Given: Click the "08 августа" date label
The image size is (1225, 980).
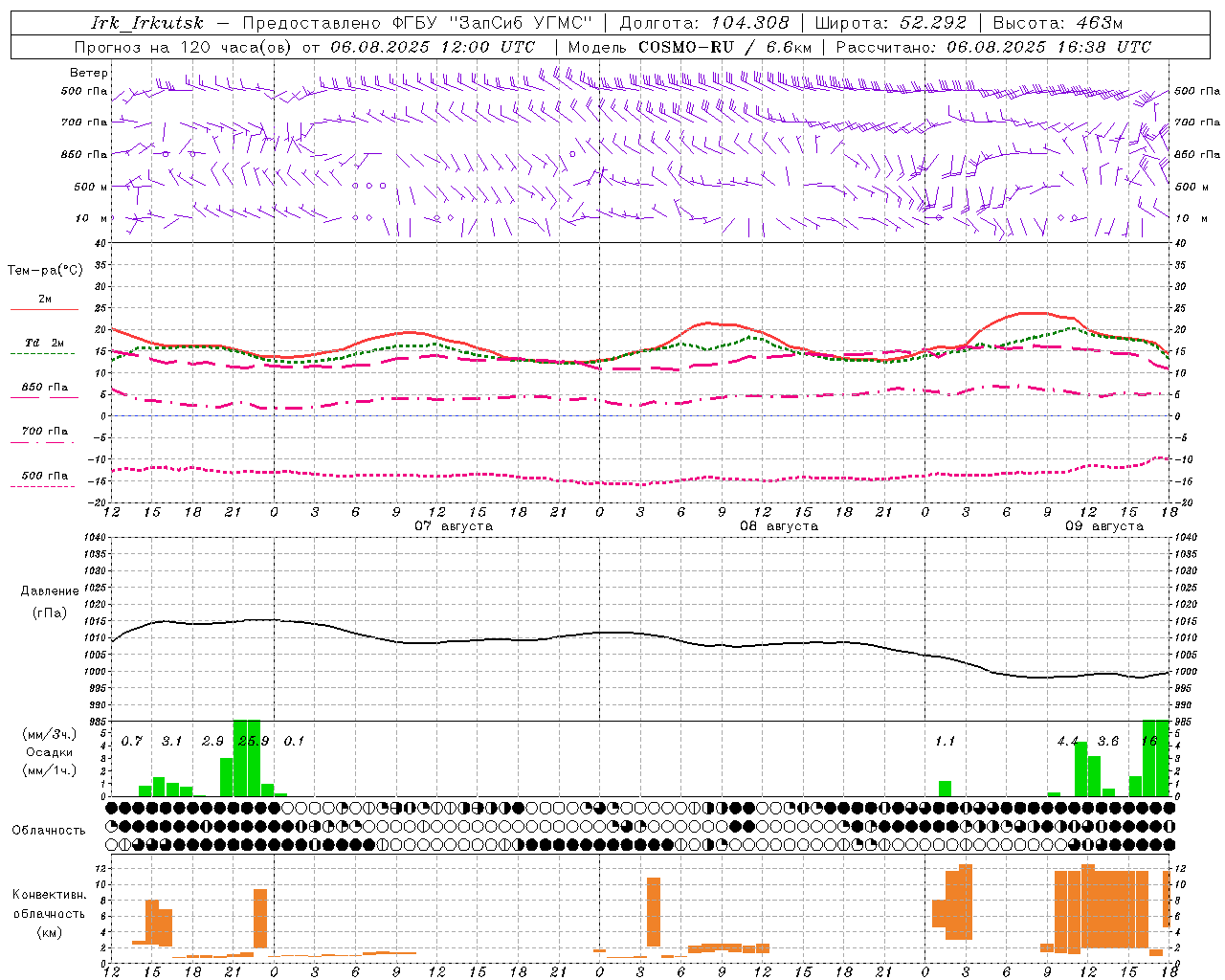Looking at the screenshot, I should click(x=779, y=526).
